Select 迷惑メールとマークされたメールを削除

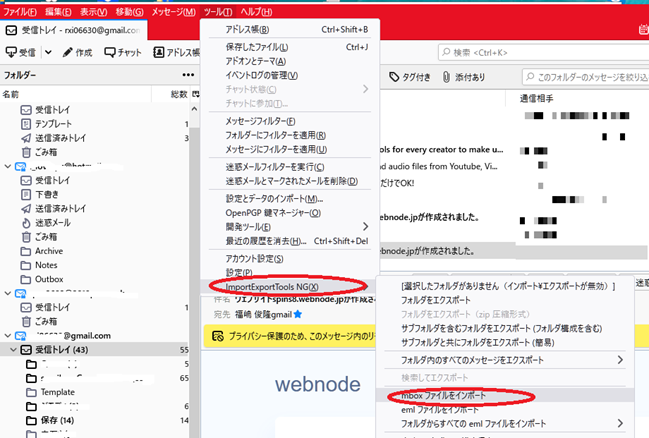290,181
